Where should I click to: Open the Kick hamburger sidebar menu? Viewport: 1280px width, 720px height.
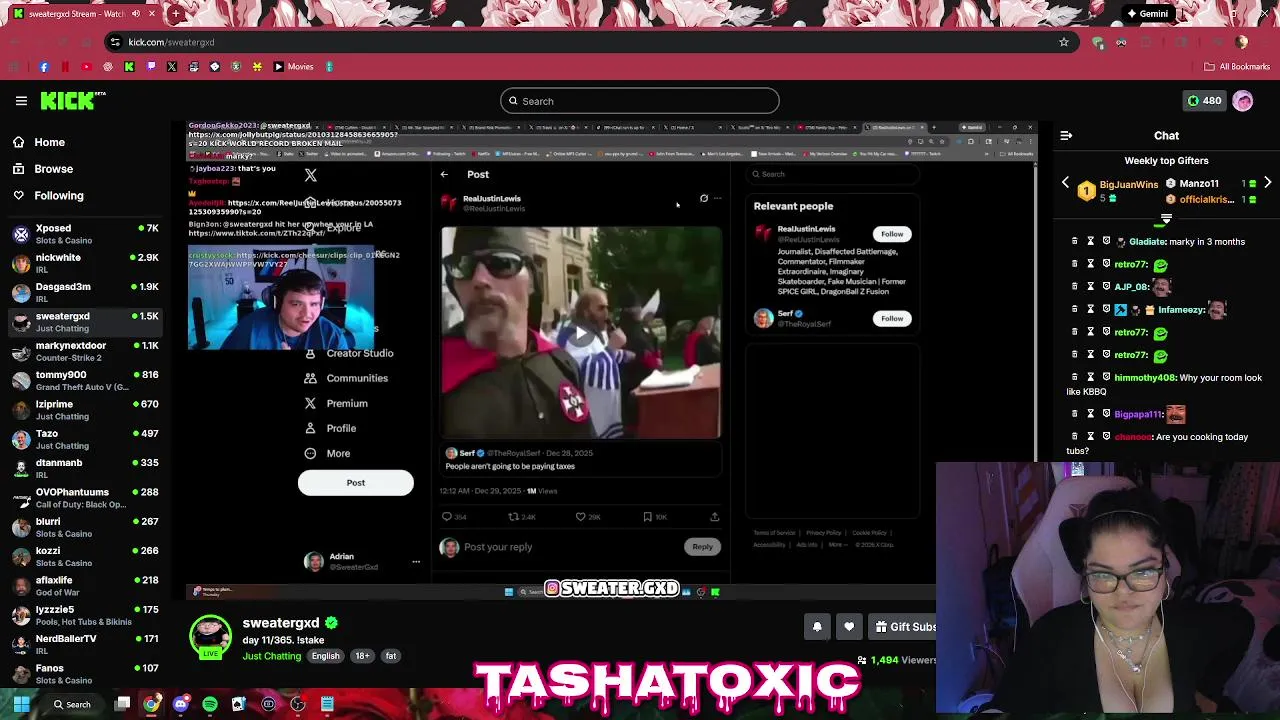21,101
